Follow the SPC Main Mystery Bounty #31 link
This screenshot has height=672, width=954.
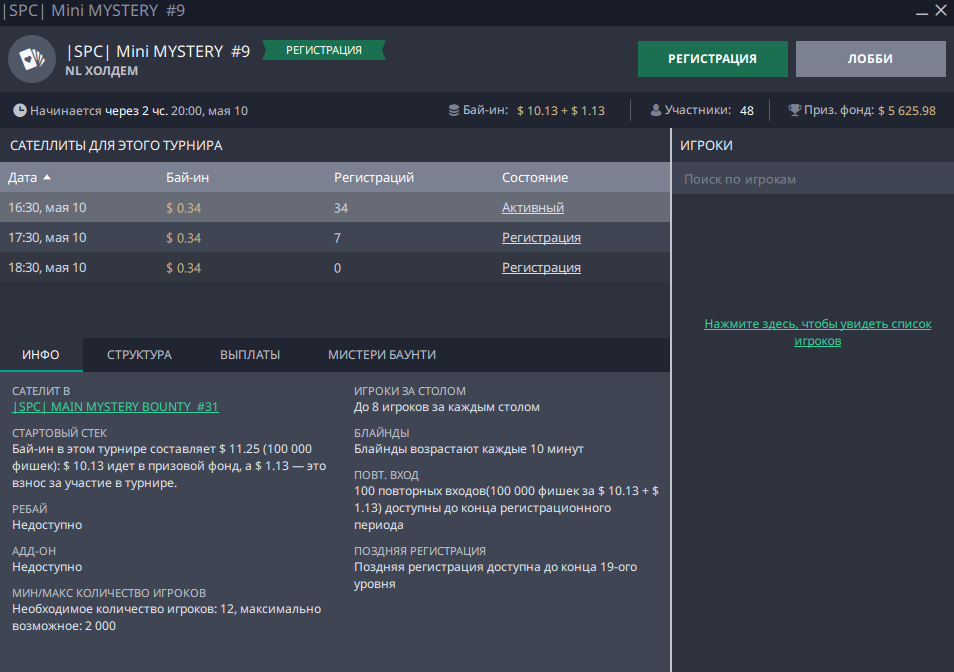pyautogui.click(x=115, y=407)
